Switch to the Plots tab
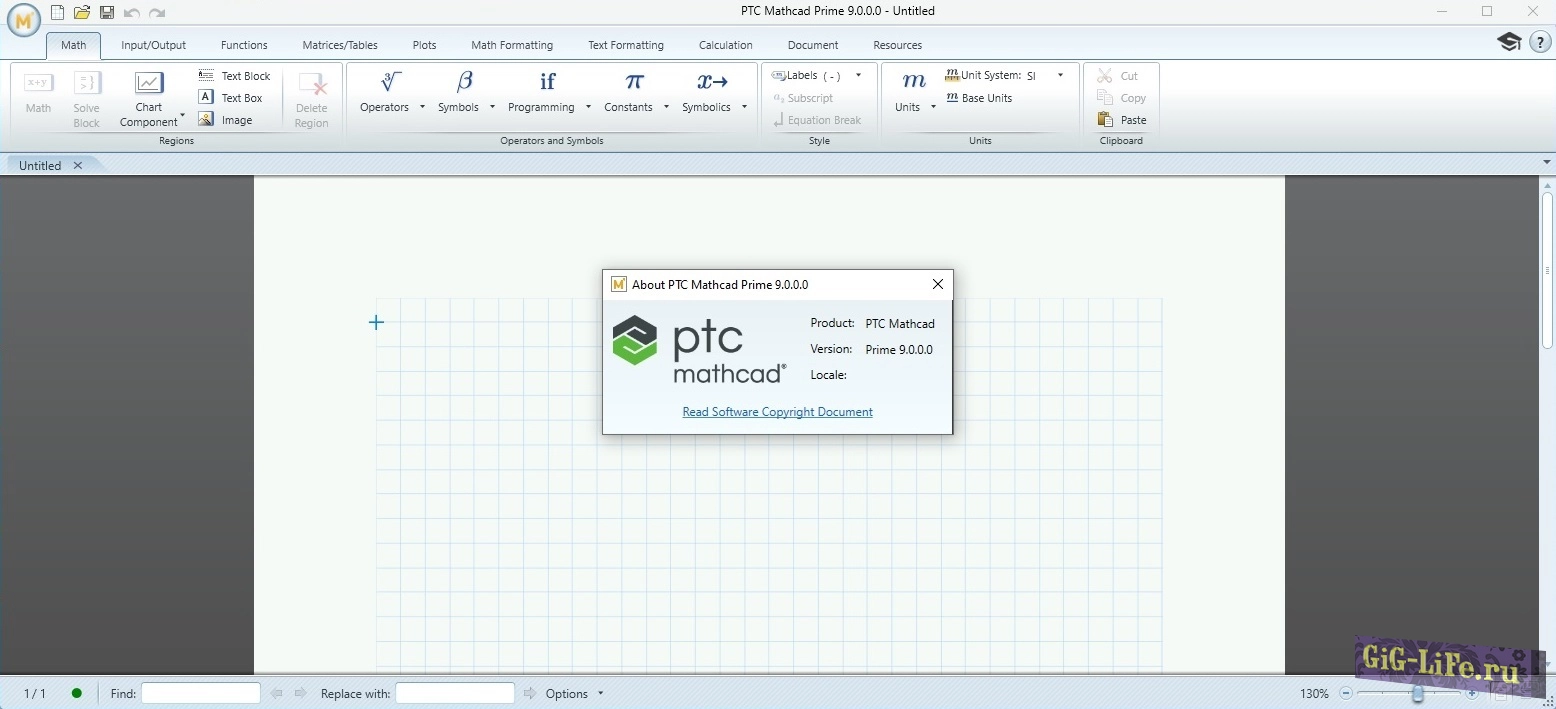Viewport: 1556px width, 709px height. tap(424, 45)
